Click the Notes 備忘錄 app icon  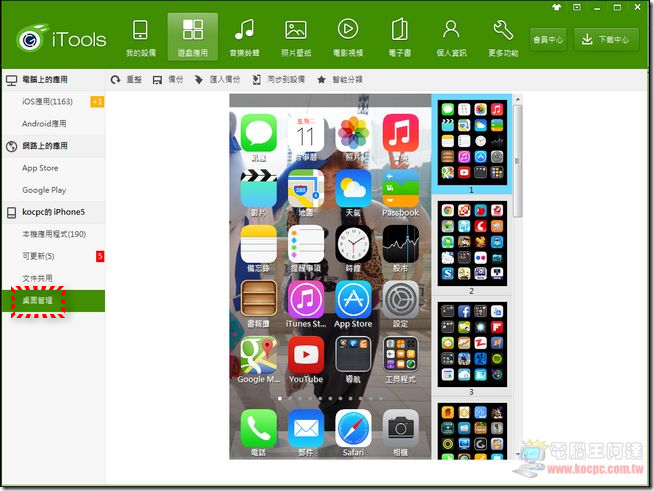[259, 244]
